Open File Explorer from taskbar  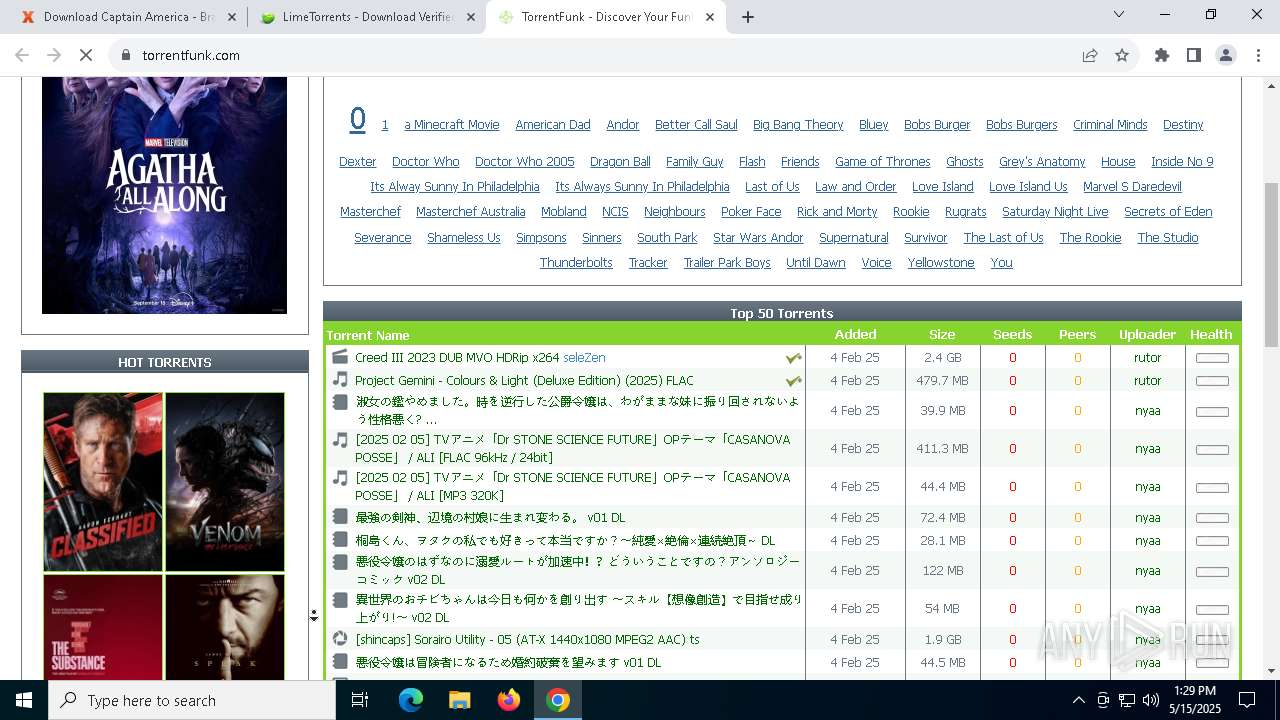(x=459, y=700)
